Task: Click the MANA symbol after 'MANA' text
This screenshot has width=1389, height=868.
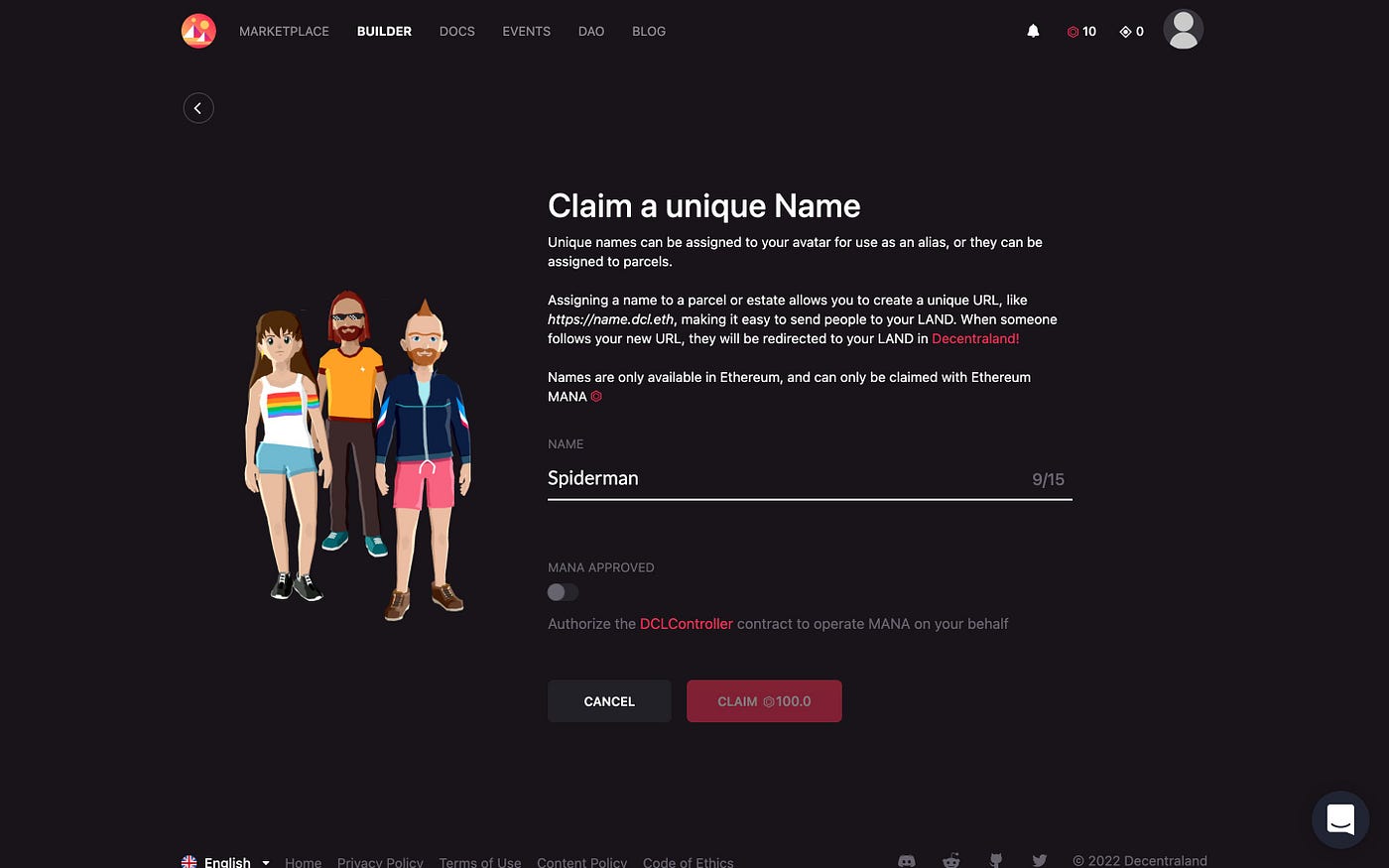Action: tap(596, 396)
